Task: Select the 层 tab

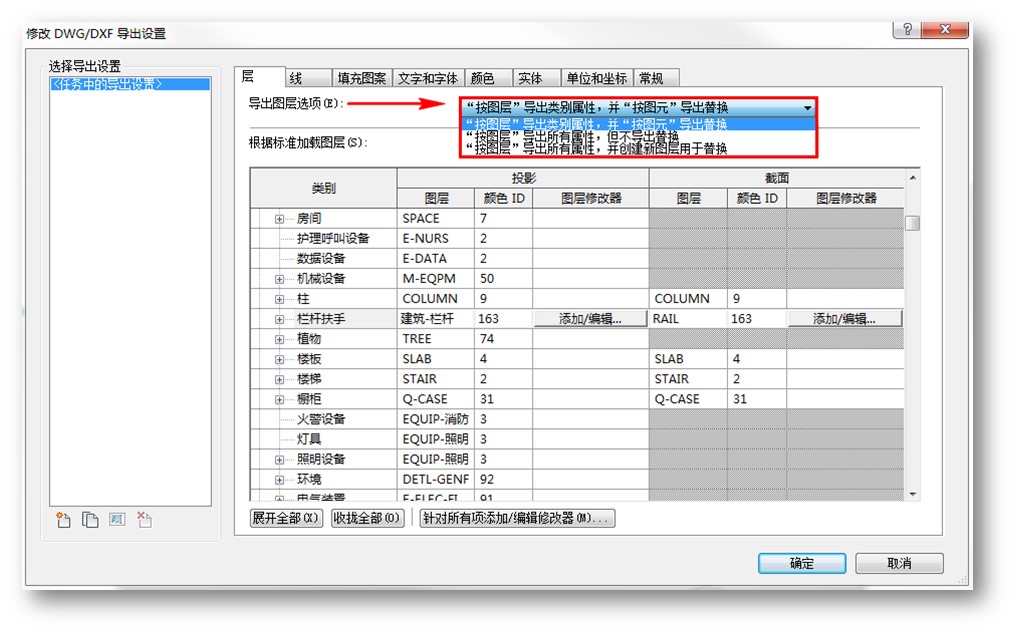Action: [259, 76]
